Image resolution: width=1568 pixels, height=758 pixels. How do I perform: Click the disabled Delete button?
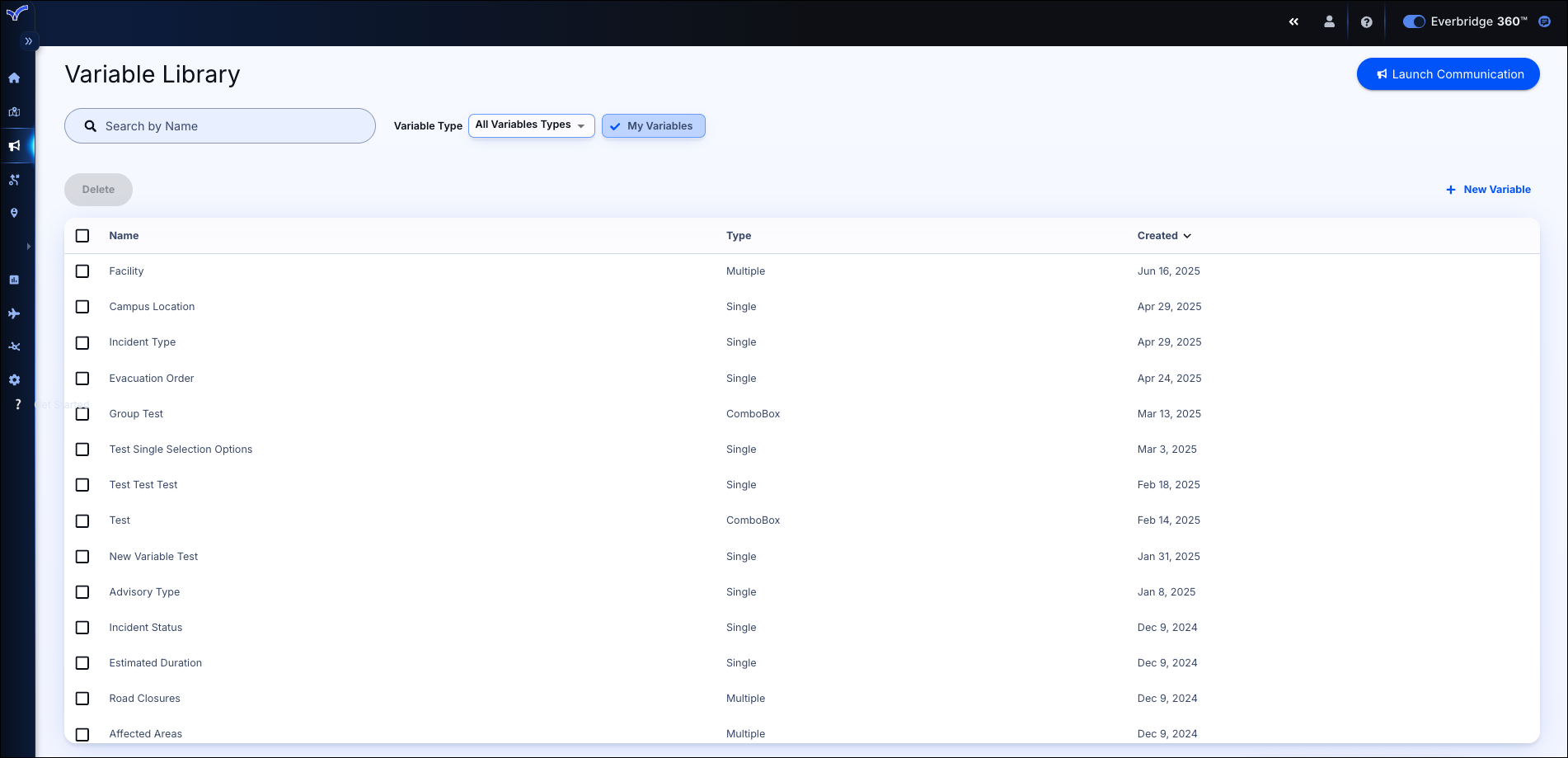pos(98,190)
